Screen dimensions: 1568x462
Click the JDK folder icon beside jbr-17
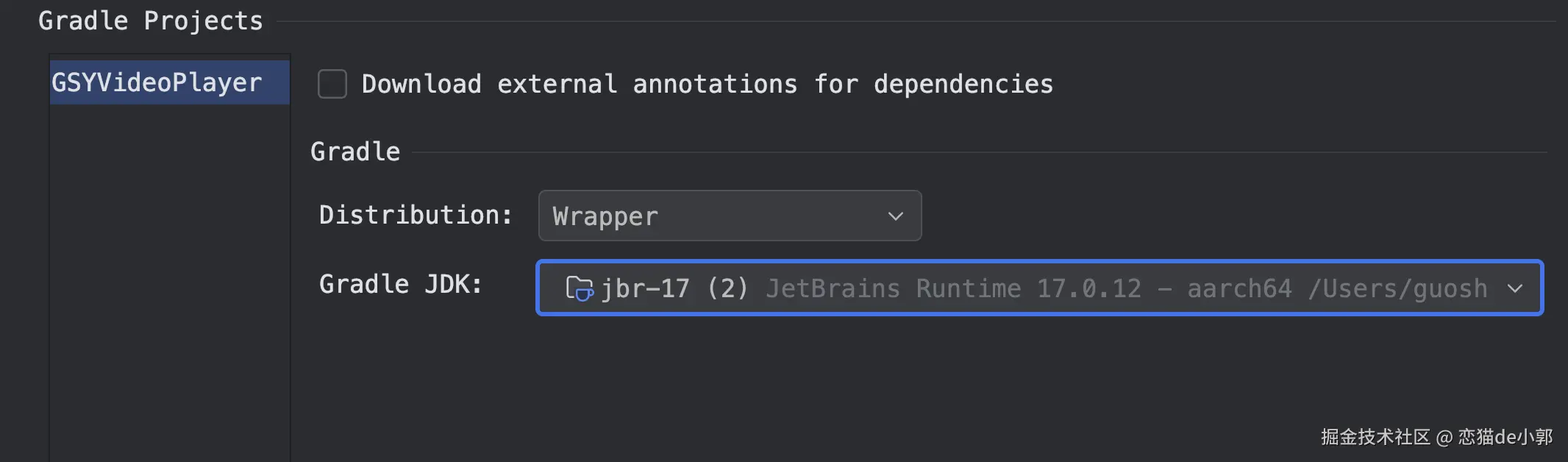click(579, 288)
